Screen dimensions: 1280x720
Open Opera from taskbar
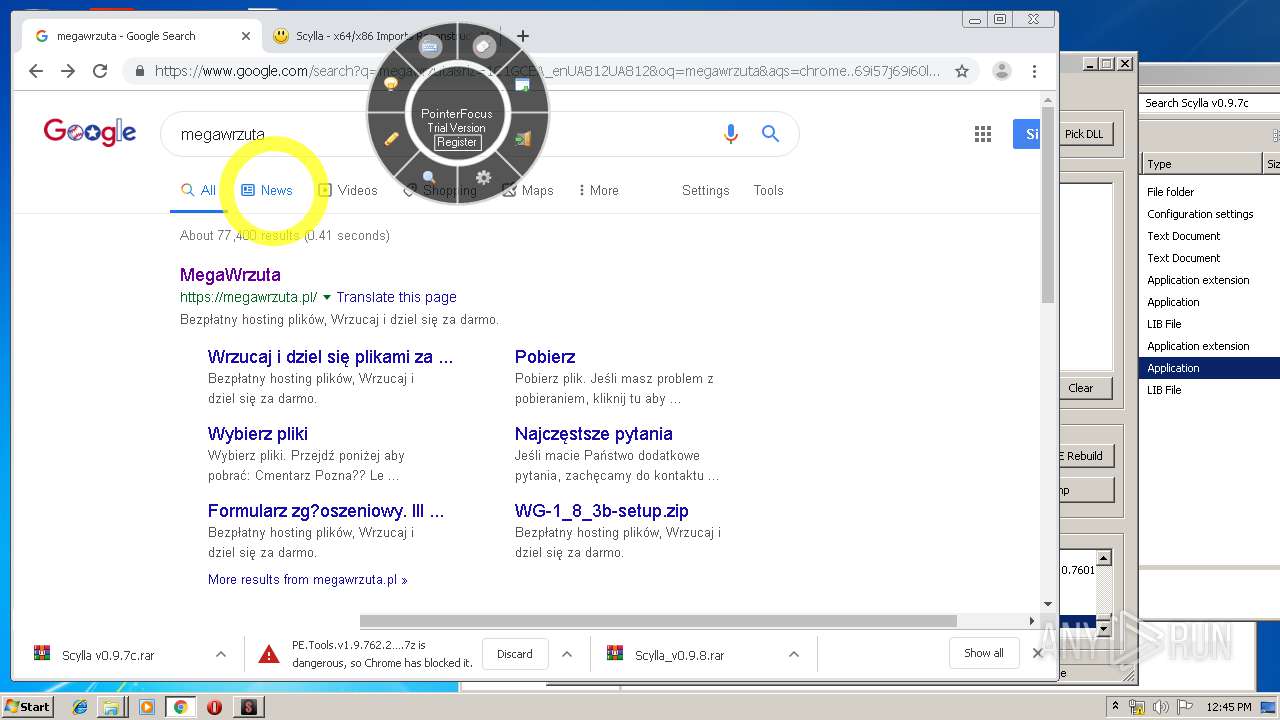(x=214, y=707)
